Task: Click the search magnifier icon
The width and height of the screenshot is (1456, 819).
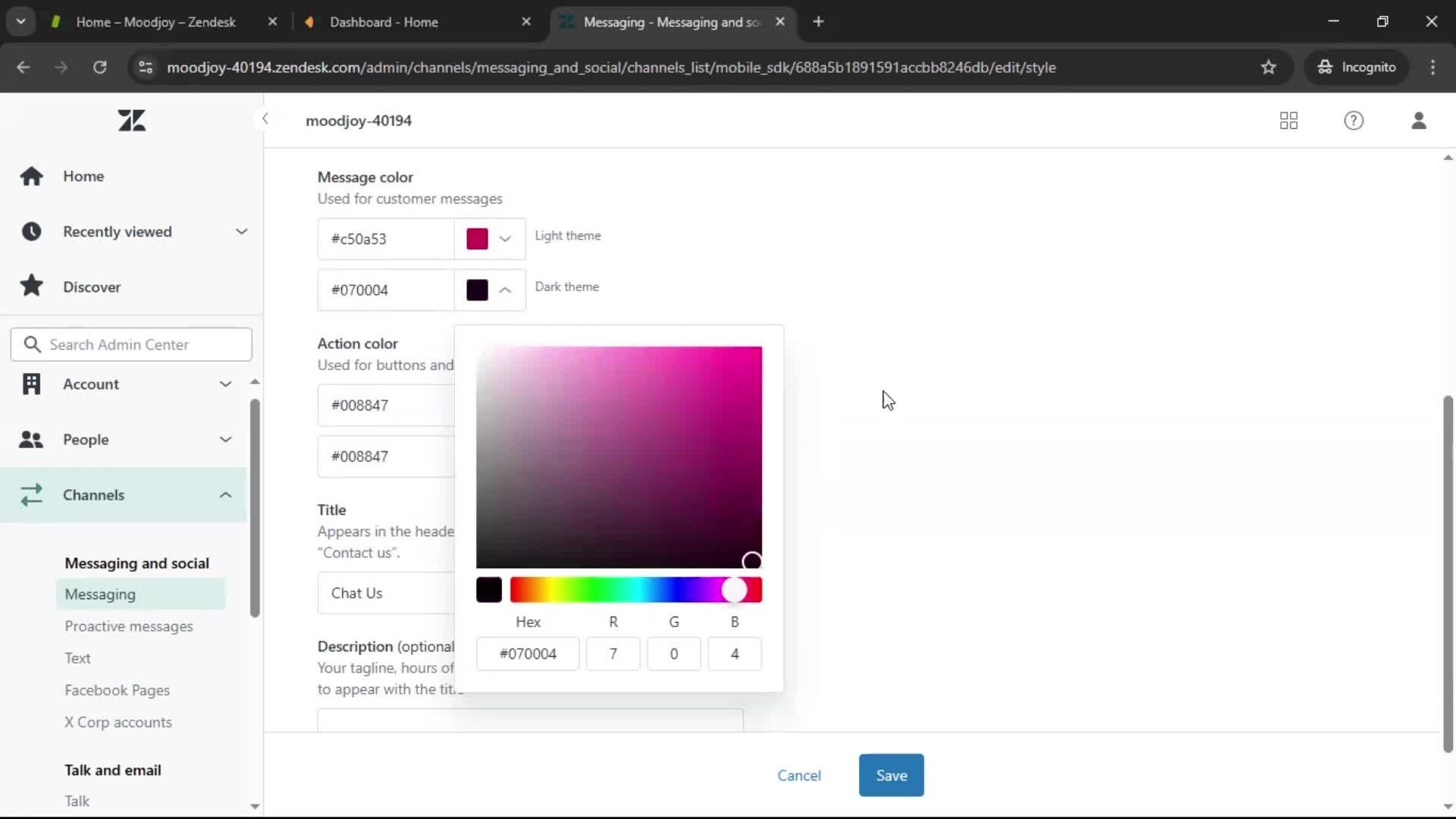Action: coord(32,344)
